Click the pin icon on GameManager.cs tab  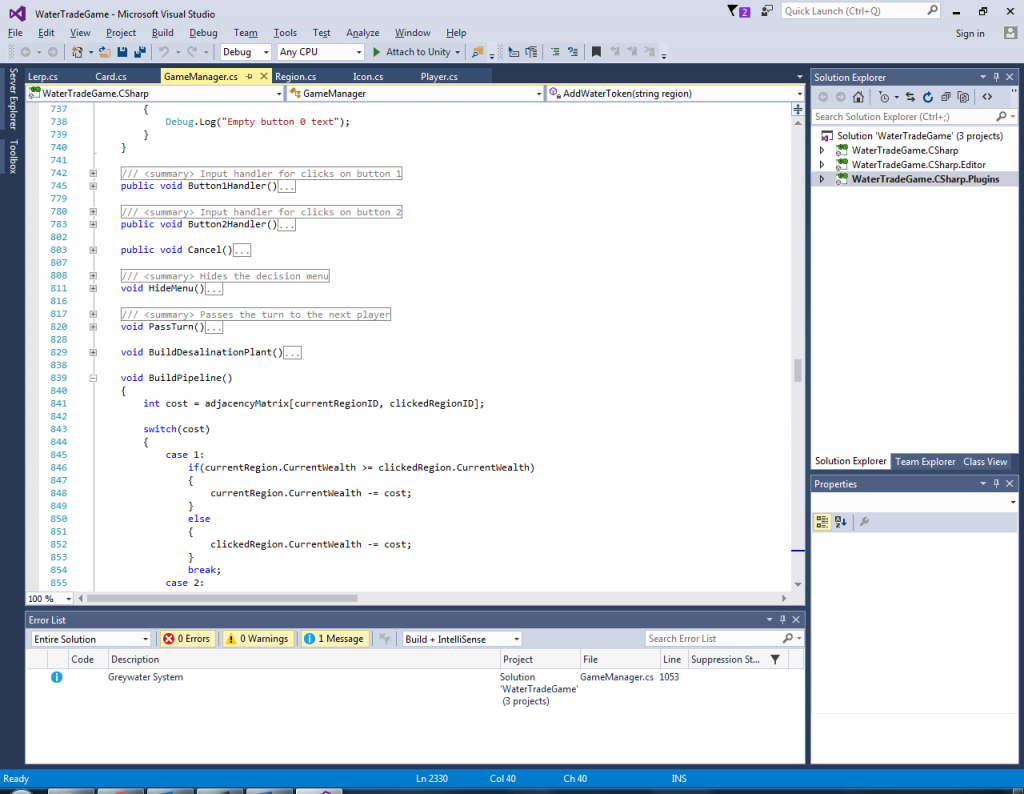click(x=249, y=76)
